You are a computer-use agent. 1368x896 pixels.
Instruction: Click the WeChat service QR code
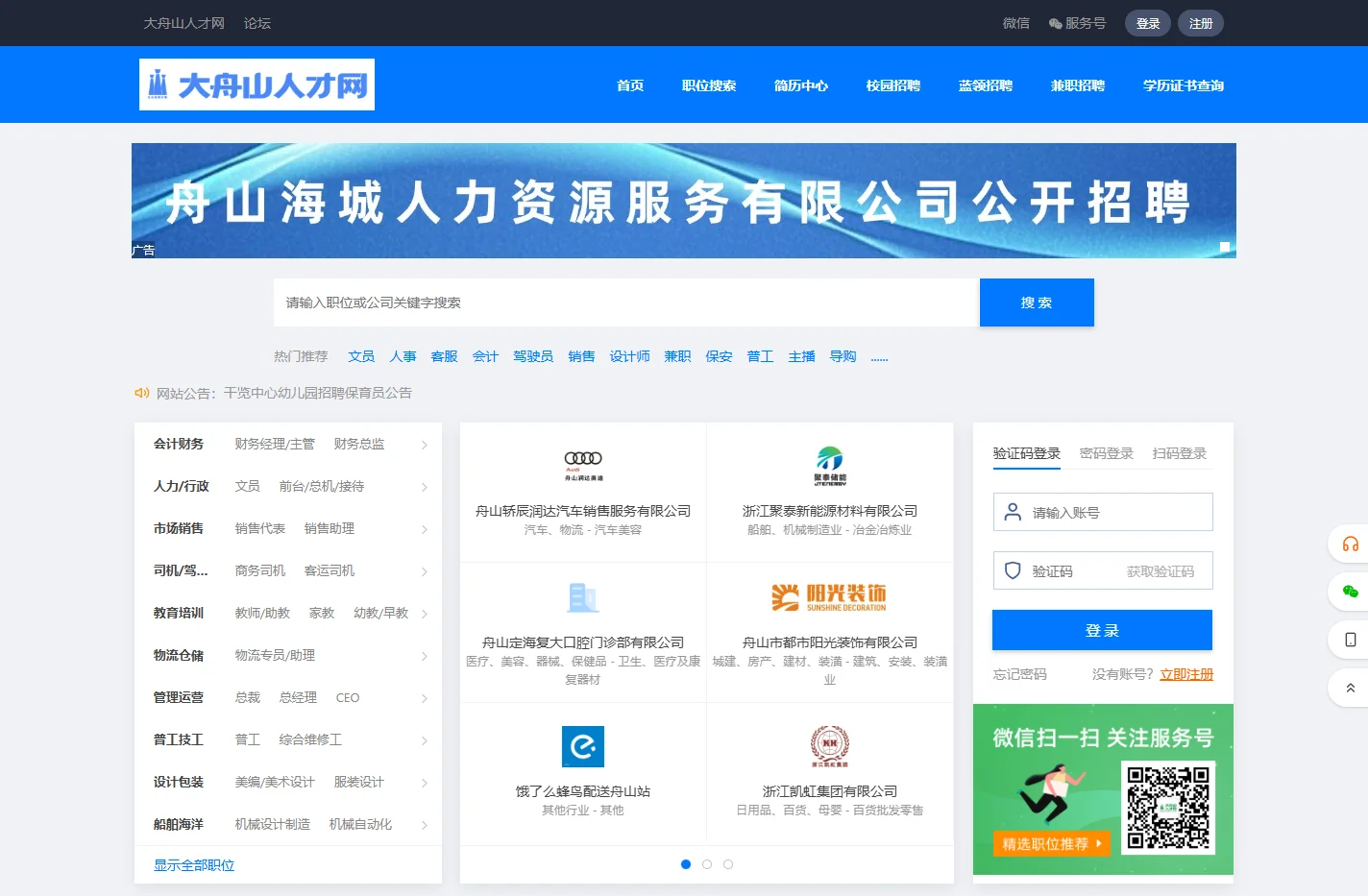[1168, 808]
